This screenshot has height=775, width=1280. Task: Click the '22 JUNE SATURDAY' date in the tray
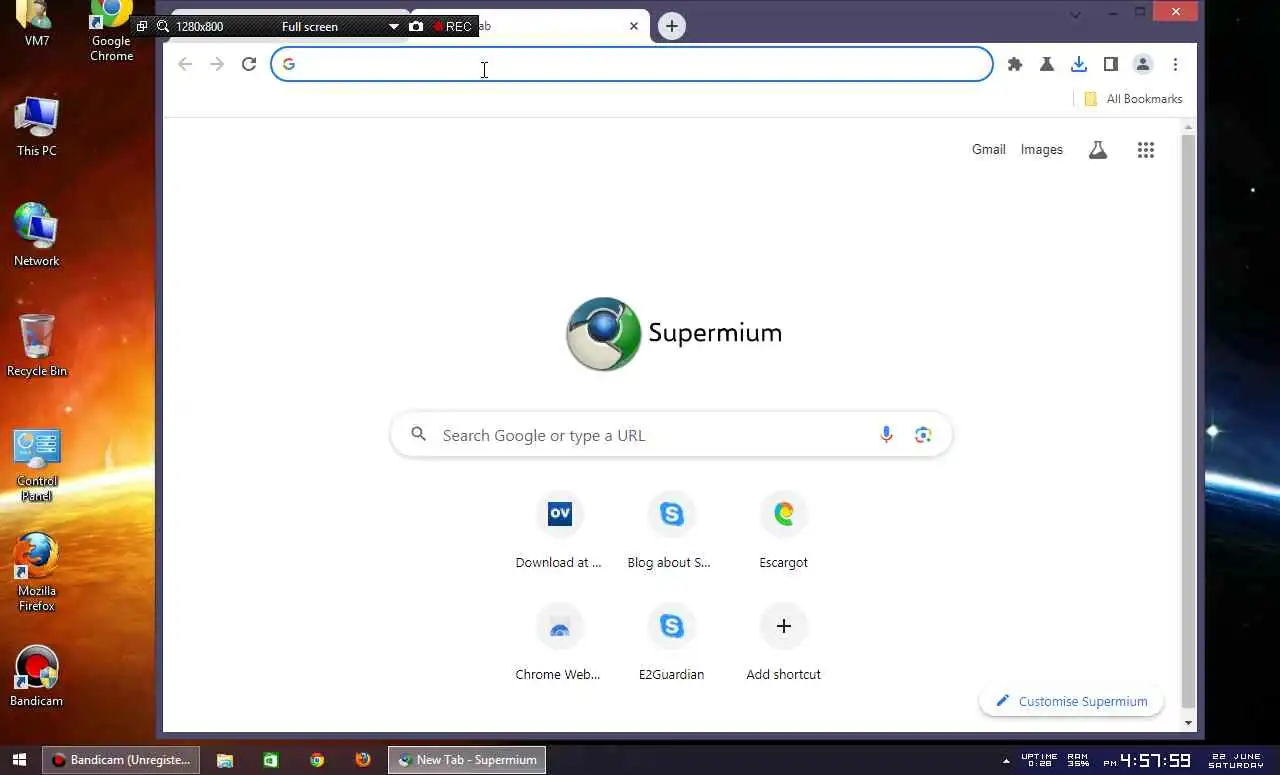[x=1236, y=760]
